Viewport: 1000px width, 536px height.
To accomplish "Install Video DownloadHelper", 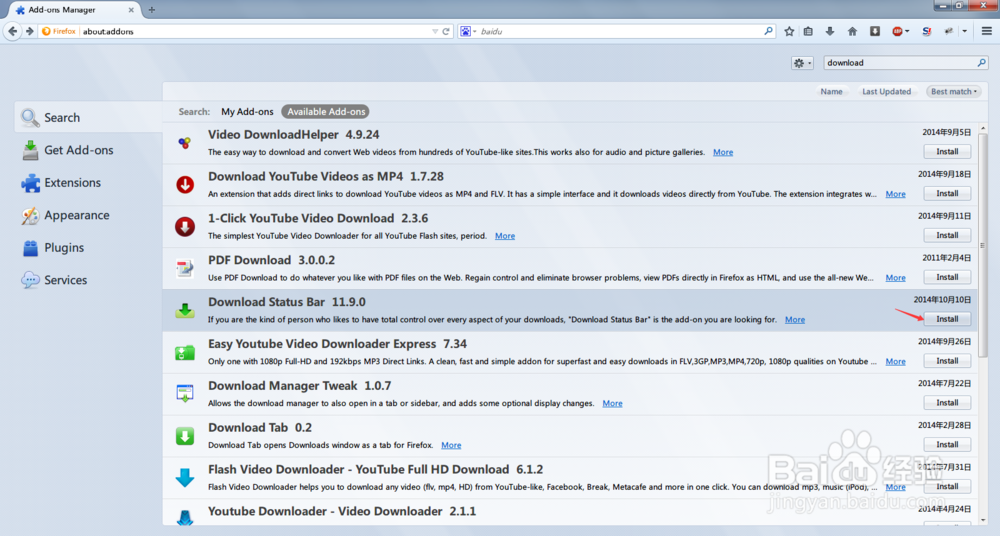I will [x=947, y=152].
